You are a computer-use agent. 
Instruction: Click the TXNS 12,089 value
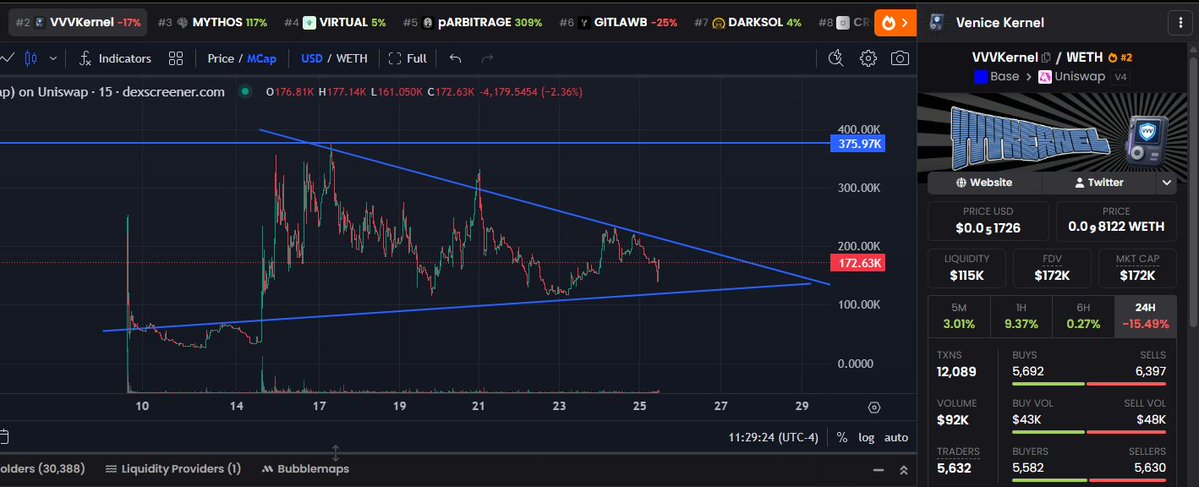(x=959, y=372)
